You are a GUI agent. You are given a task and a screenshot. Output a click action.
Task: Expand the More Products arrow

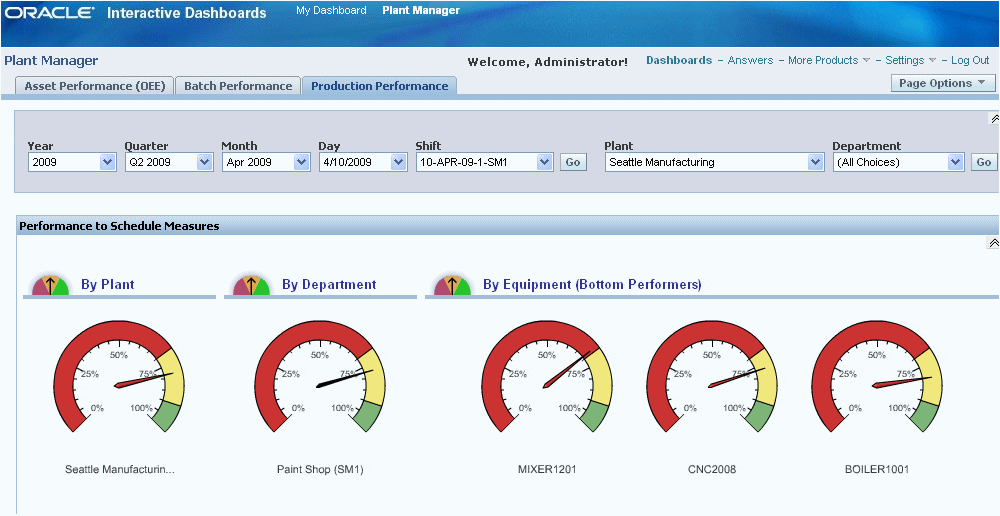[x=866, y=61]
